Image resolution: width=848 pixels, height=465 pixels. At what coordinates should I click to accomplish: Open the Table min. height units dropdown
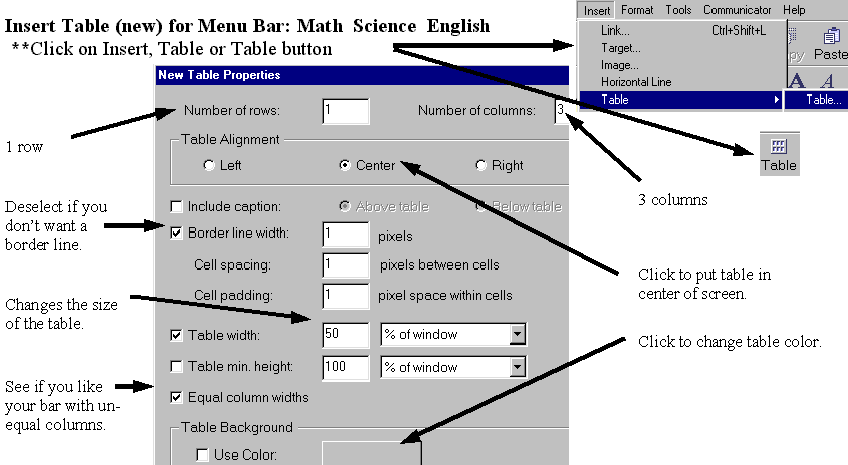(x=517, y=367)
